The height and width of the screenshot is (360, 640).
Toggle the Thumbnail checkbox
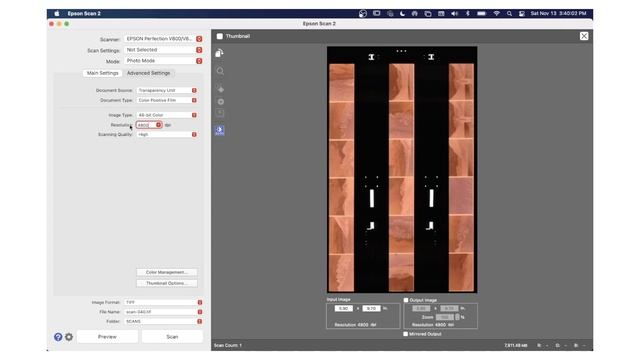[220, 36]
